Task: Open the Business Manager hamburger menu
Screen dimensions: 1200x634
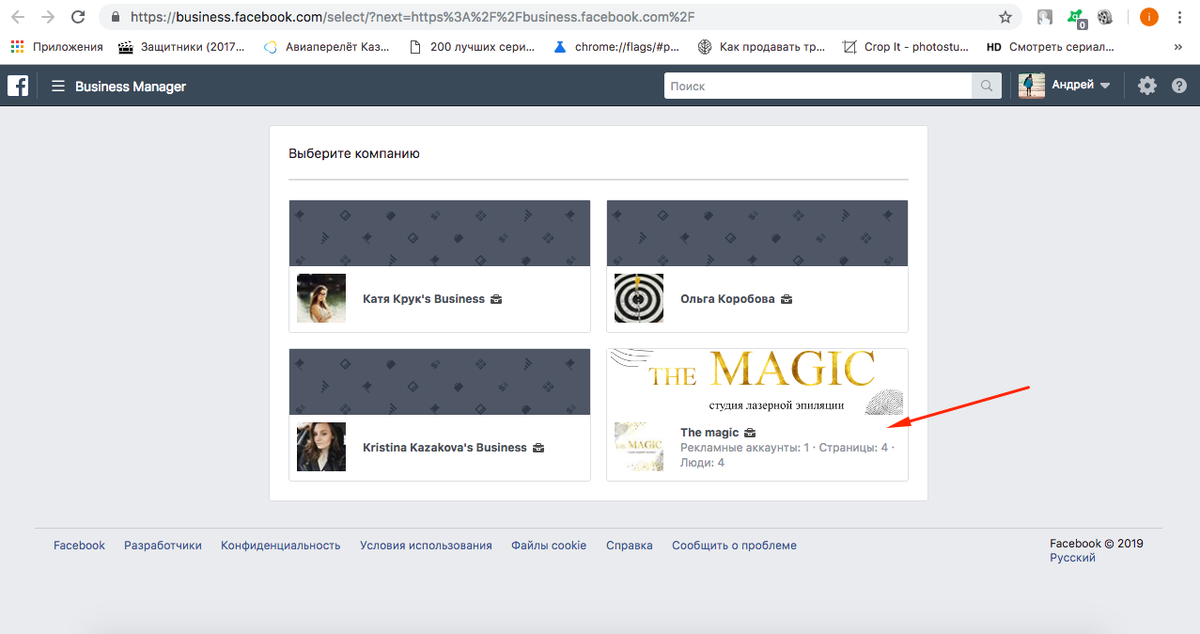Action: tap(58, 86)
